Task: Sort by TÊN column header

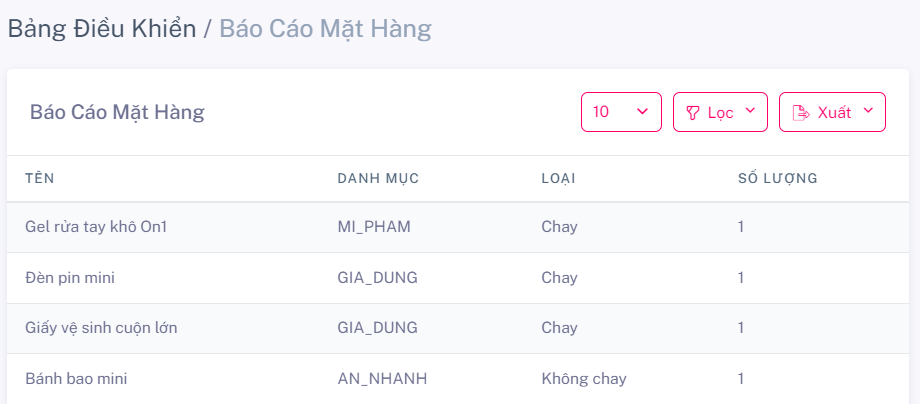Action: click(x=40, y=178)
